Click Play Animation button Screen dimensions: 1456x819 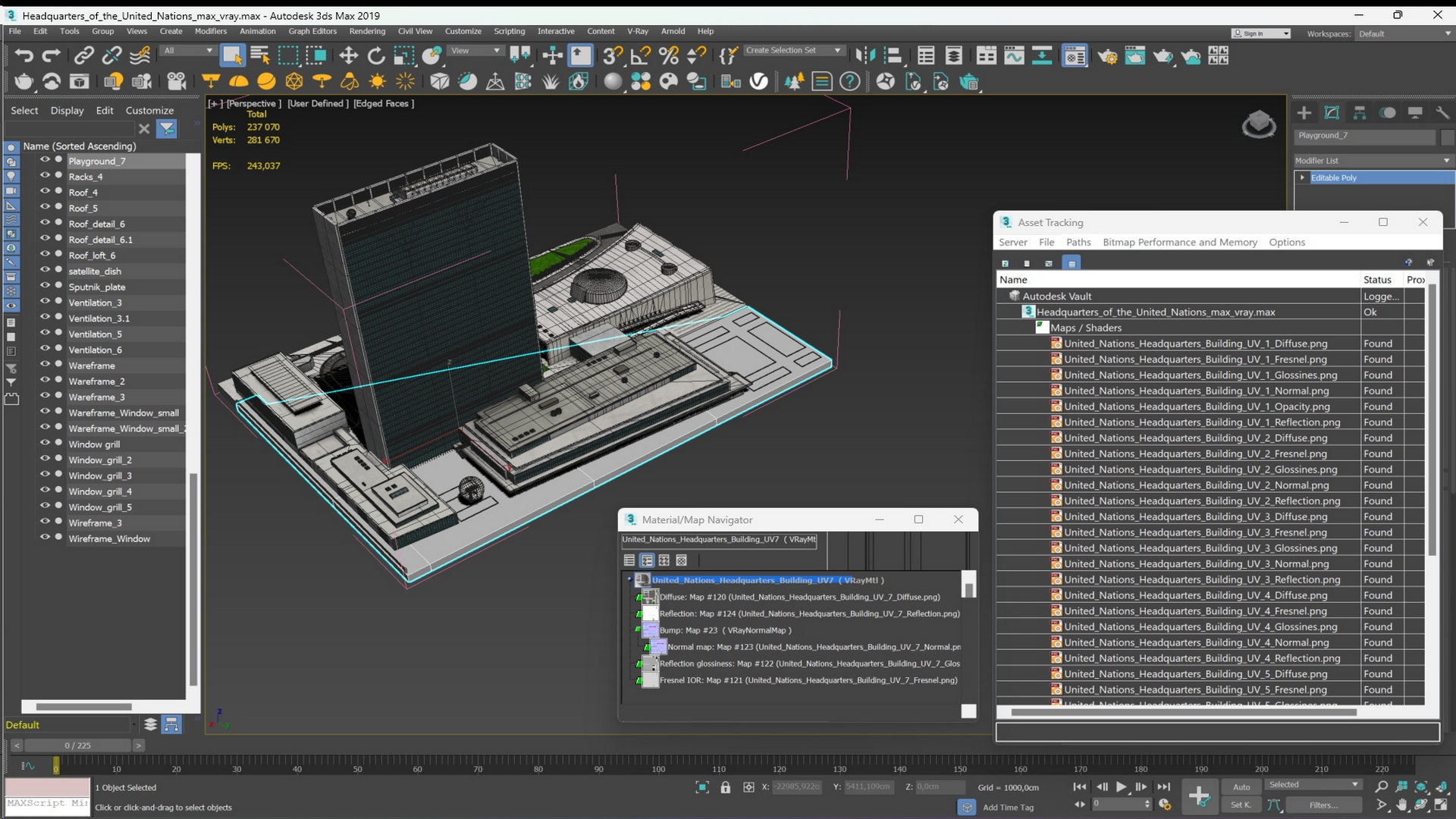click(1121, 787)
